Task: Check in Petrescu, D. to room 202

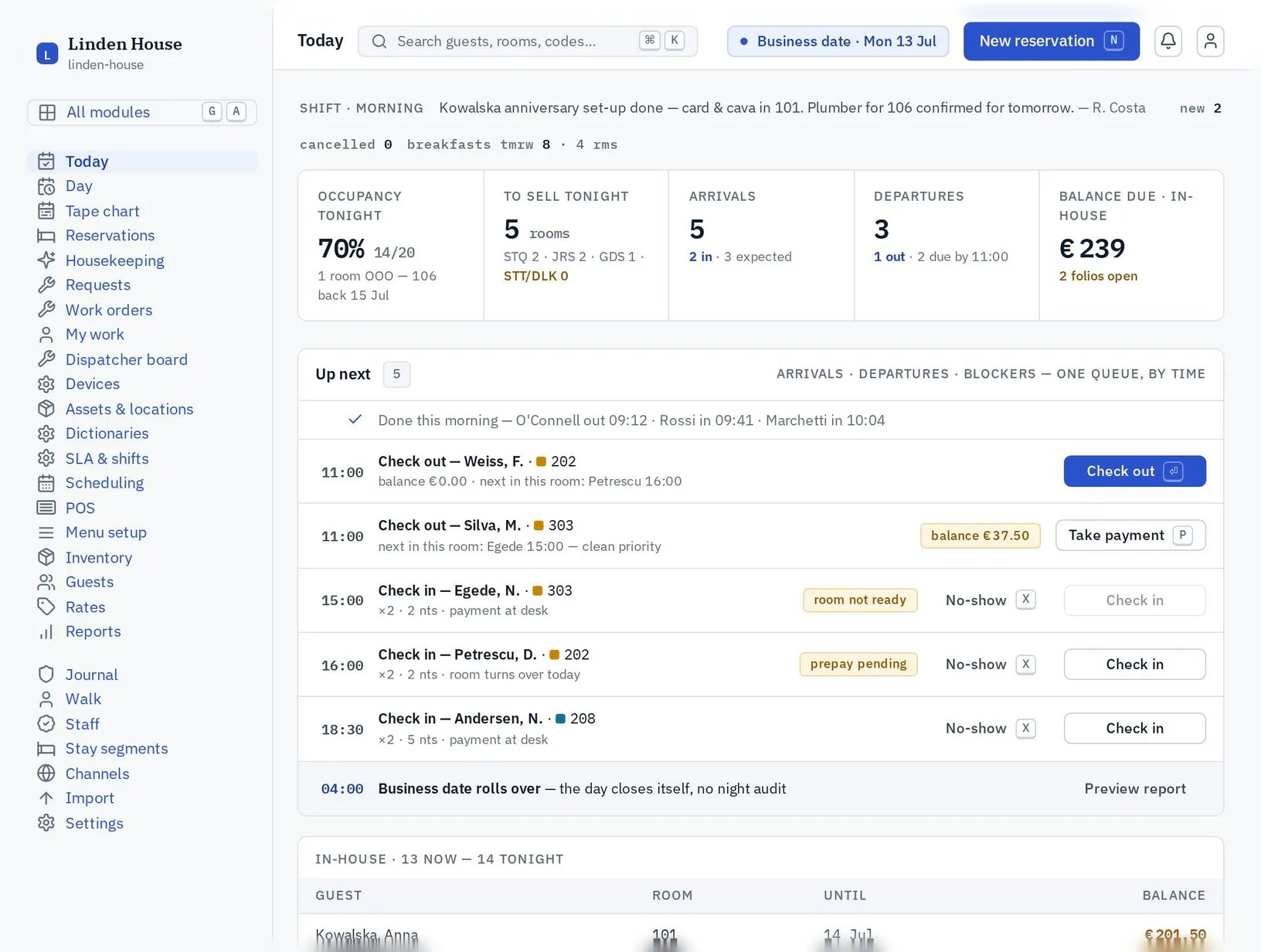Action: click(1134, 665)
